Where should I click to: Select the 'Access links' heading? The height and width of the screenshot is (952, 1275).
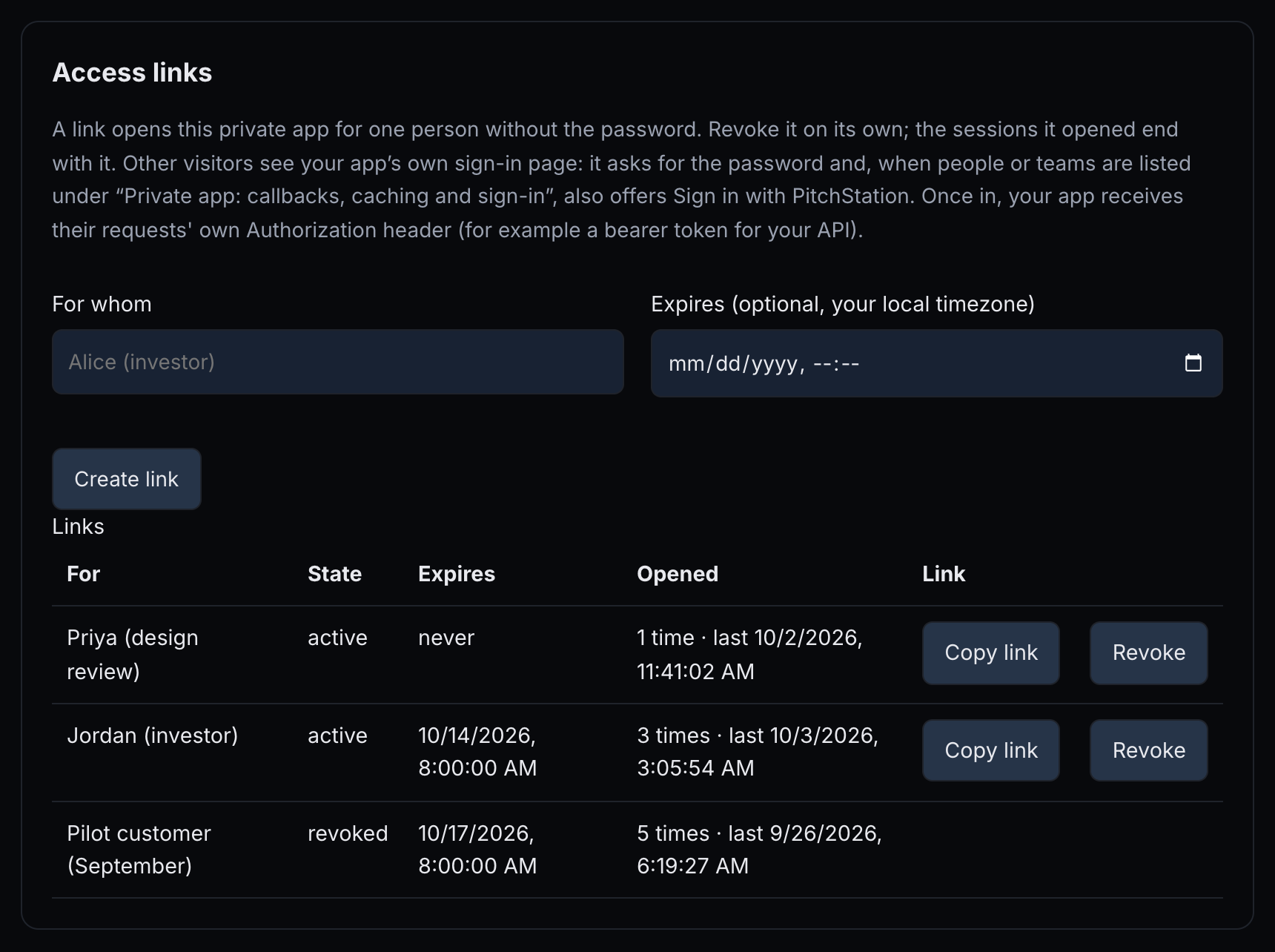(x=132, y=73)
